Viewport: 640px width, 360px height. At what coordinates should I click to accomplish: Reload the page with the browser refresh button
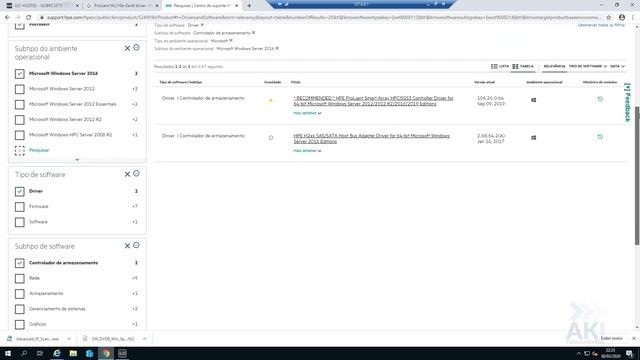pyautogui.click(x=29, y=17)
